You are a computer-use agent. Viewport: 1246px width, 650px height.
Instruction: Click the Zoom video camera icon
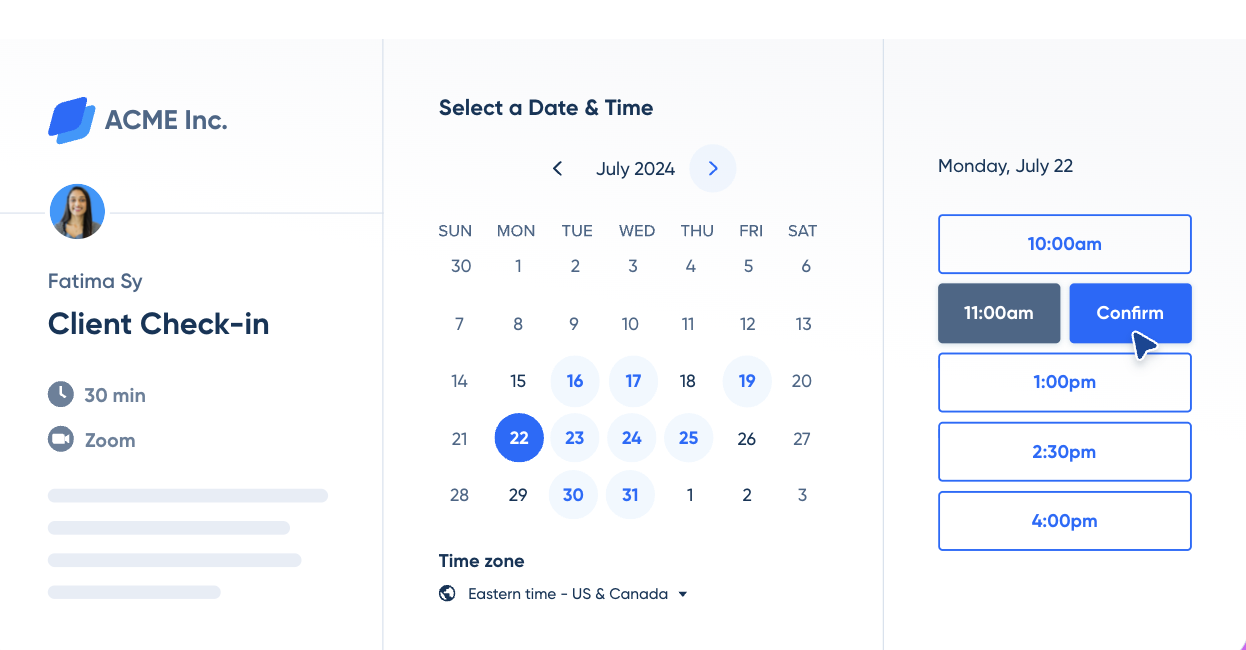coord(59,440)
